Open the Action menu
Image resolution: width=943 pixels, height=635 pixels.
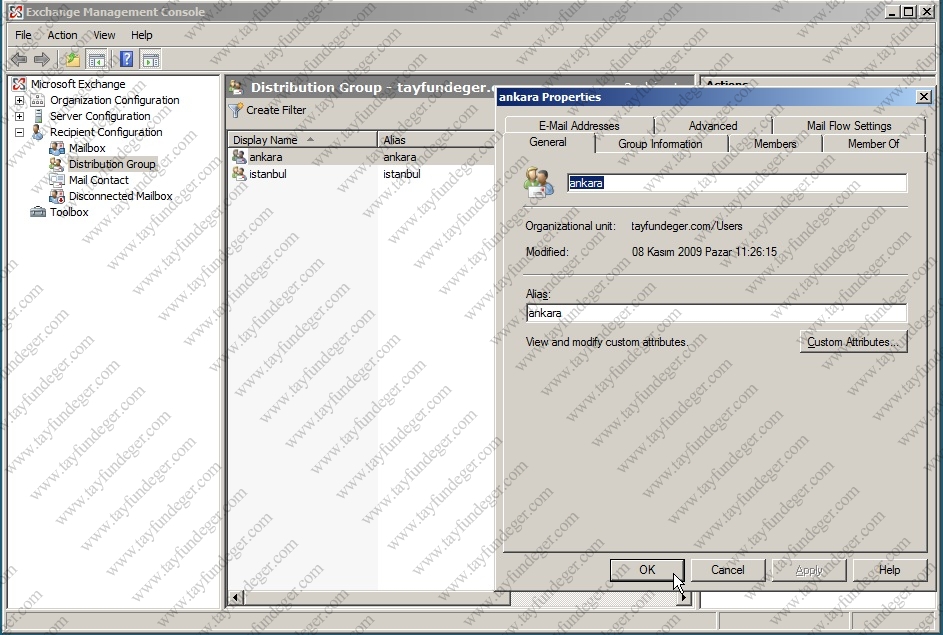tap(63, 35)
